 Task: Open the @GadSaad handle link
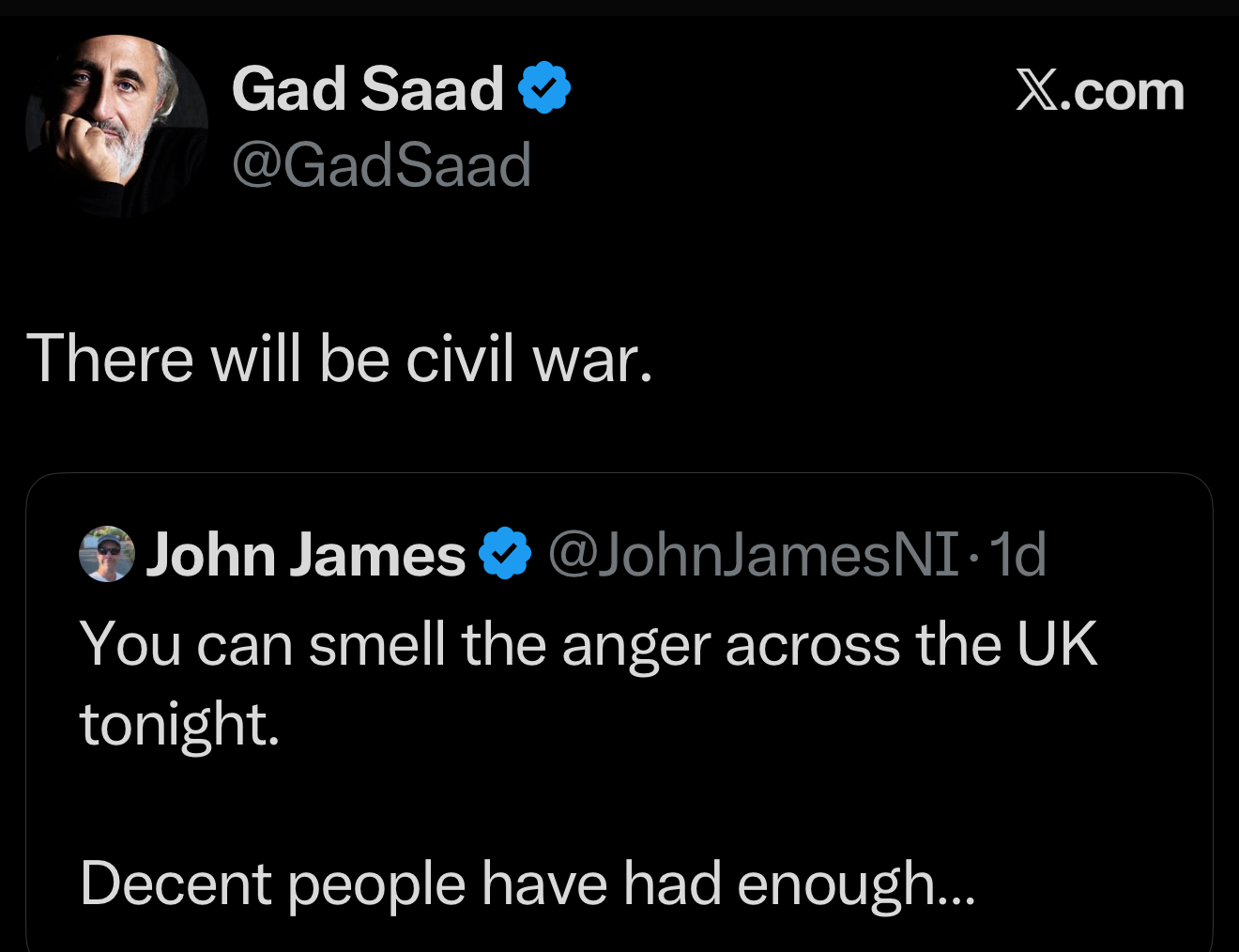click(381, 165)
